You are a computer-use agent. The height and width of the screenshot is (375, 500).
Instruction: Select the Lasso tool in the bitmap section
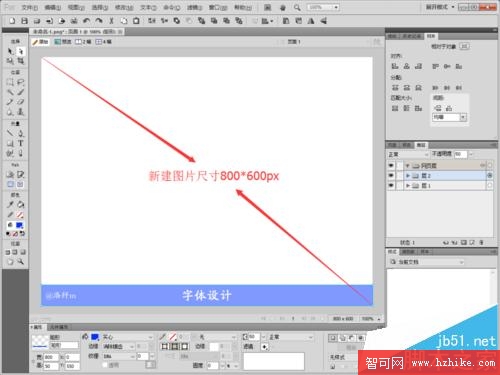(x=21, y=82)
